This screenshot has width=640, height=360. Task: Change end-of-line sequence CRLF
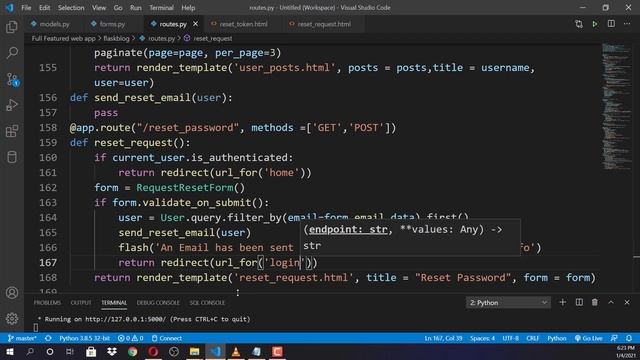pyautogui.click(x=533, y=338)
